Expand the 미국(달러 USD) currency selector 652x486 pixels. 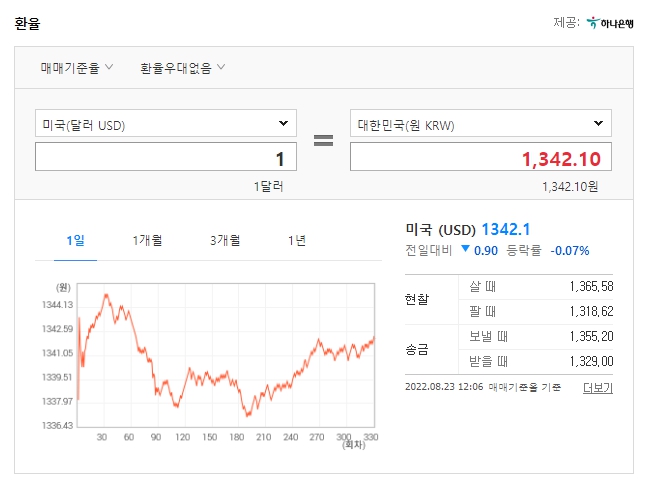point(166,123)
